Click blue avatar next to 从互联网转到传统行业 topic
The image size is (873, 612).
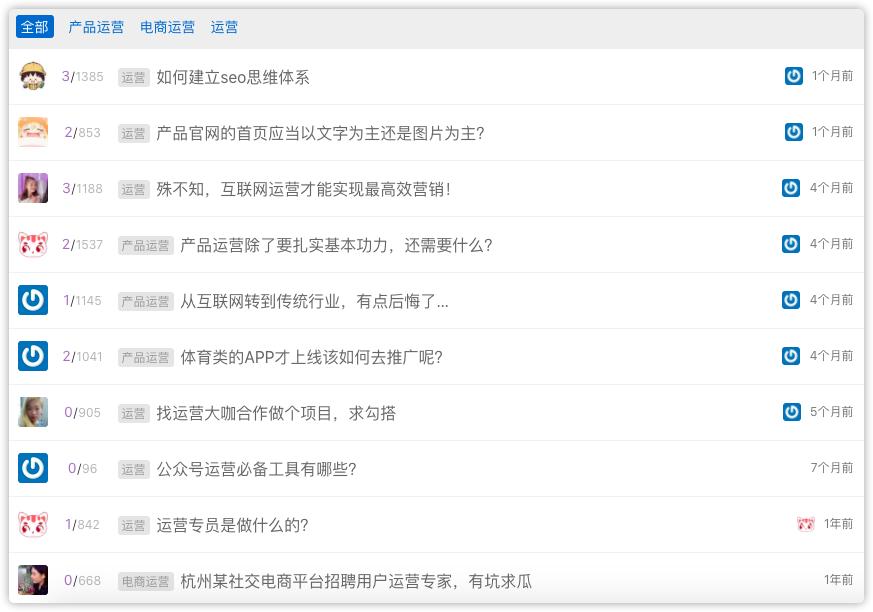[x=33, y=300]
